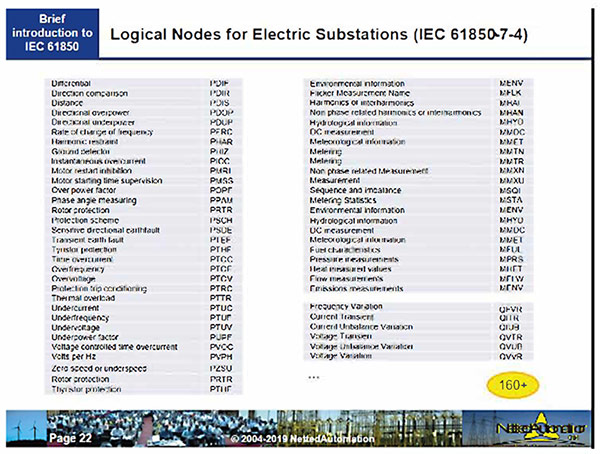600x454 pixels.
Task: Select 'Phase angle measuring' label
Action: [x=94, y=200]
